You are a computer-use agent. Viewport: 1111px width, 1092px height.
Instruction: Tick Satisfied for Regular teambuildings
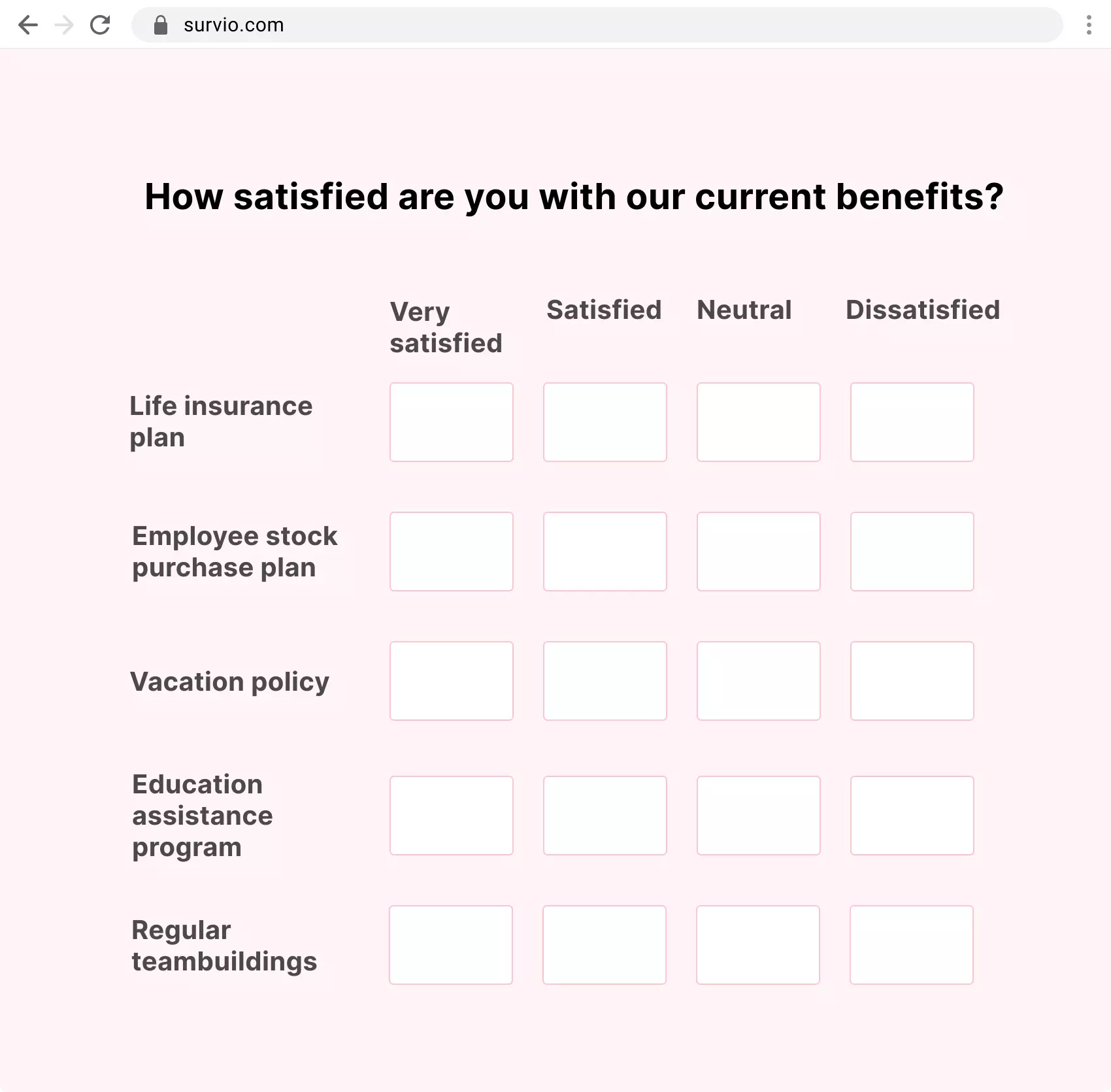(x=605, y=945)
